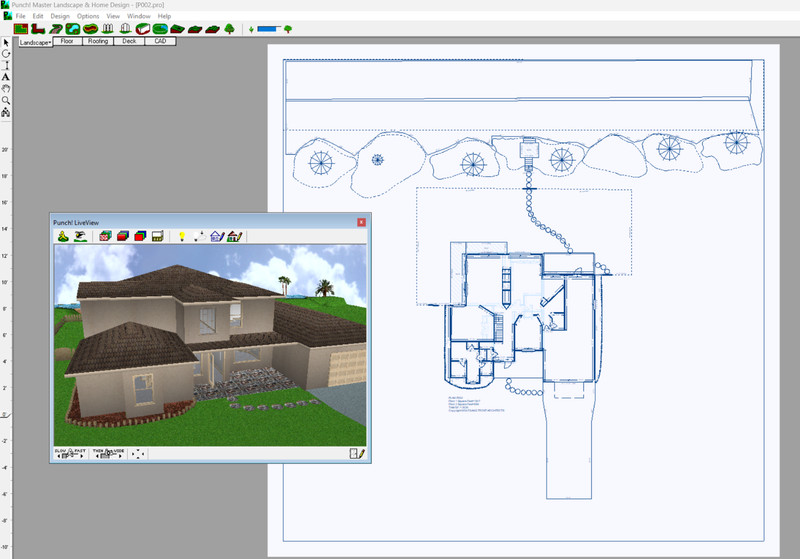Select the round pool tool icon
The image size is (800, 559).
pyautogui.click(x=160, y=29)
